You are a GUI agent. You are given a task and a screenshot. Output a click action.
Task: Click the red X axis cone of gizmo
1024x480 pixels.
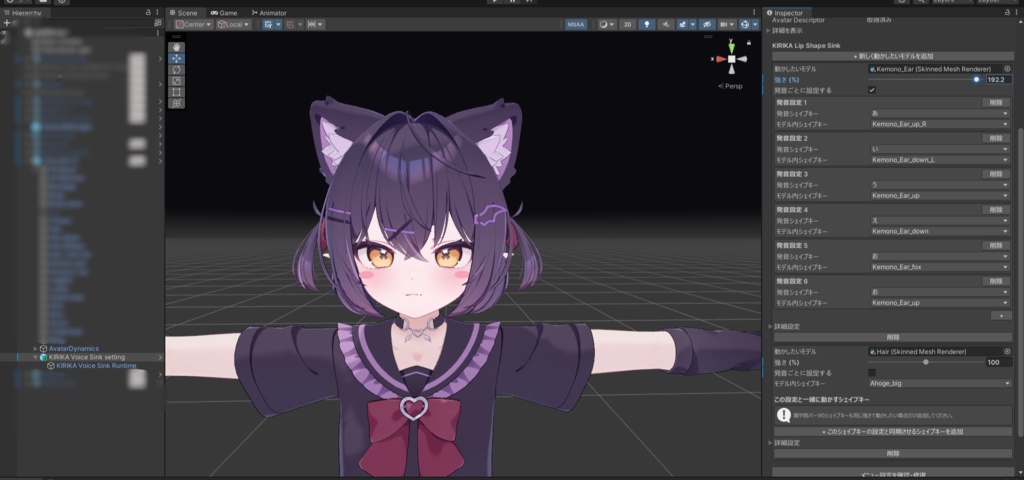(x=720, y=59)
